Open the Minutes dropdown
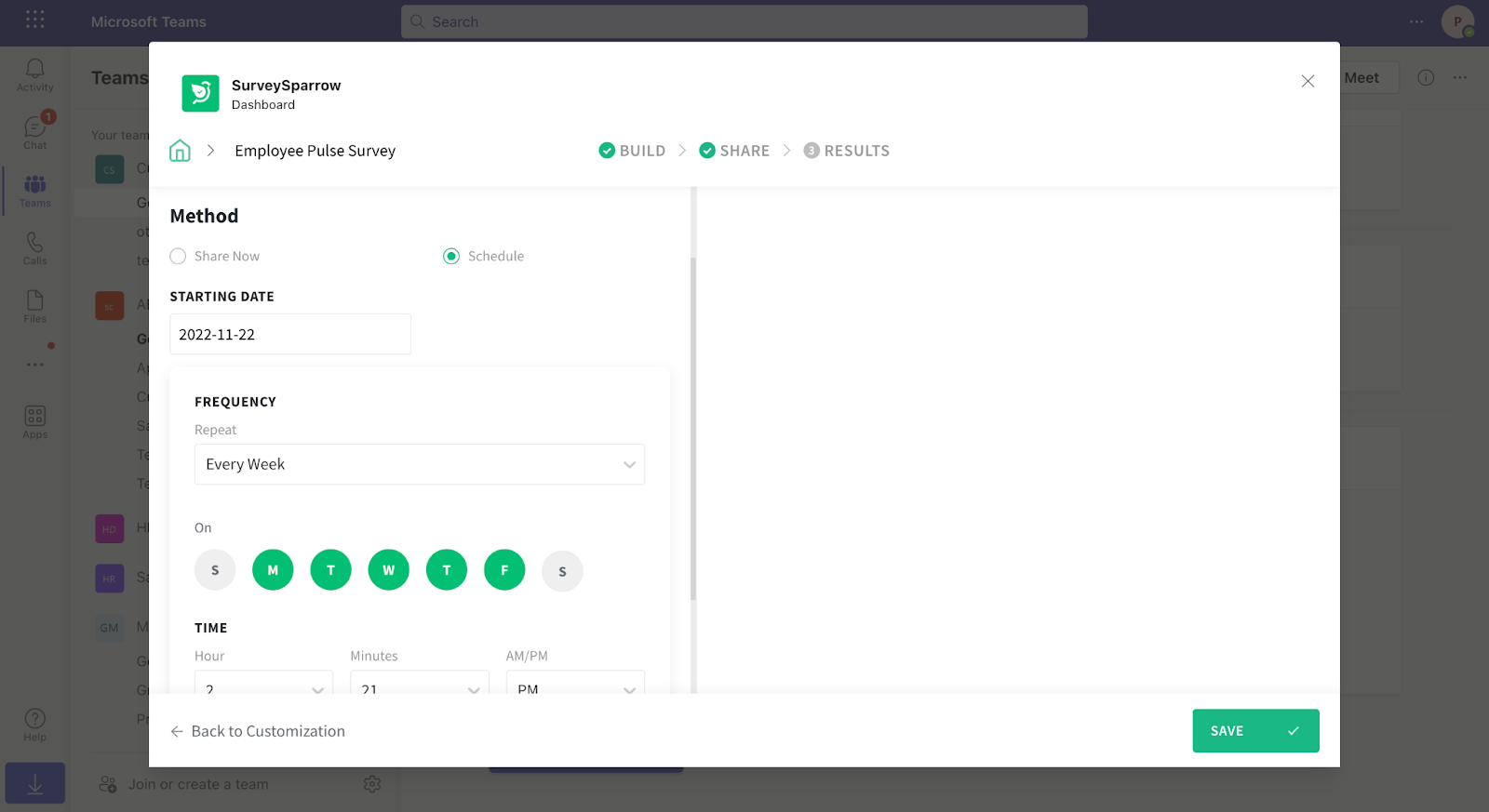 420,683
